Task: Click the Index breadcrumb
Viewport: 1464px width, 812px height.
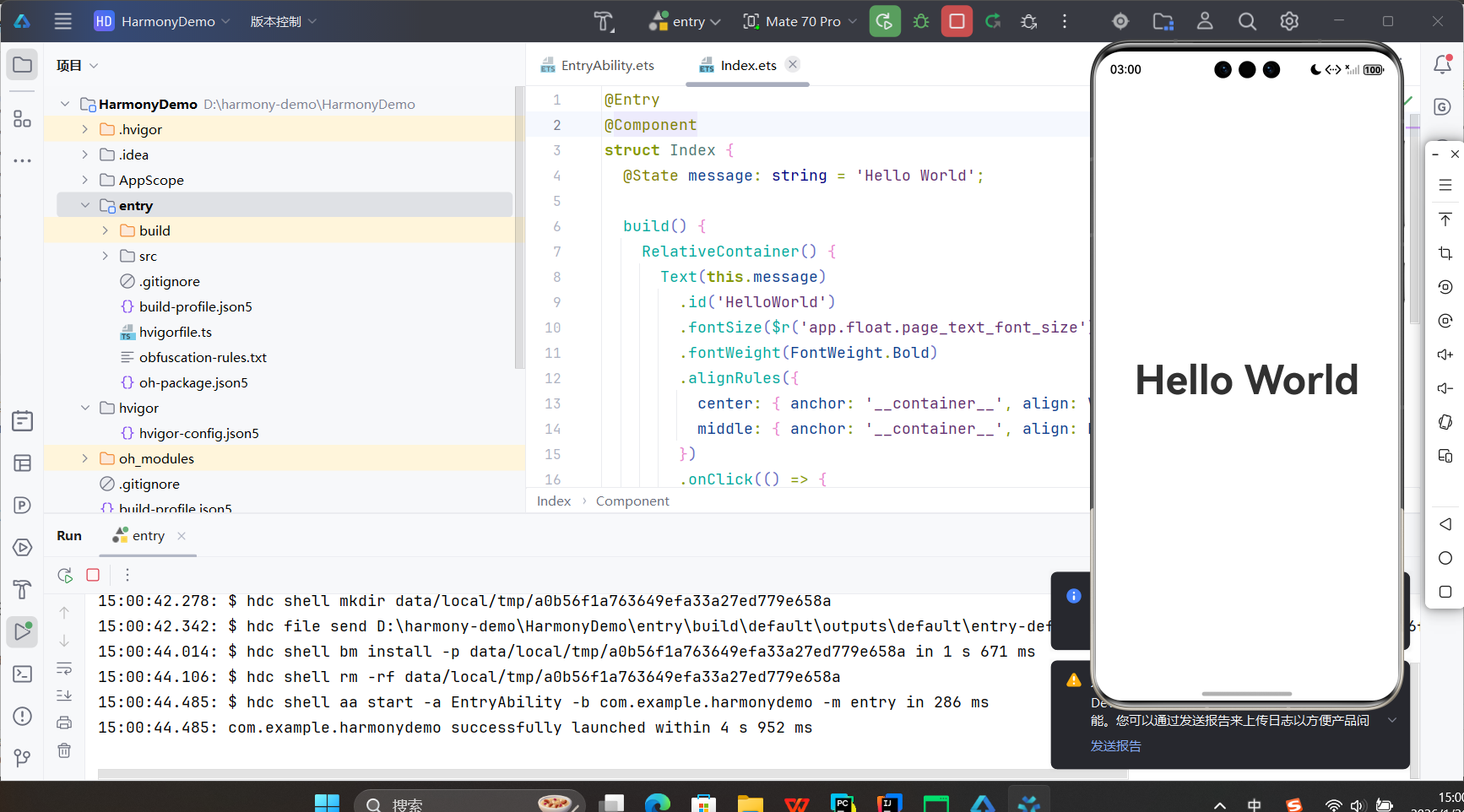Action: [554, 501]
